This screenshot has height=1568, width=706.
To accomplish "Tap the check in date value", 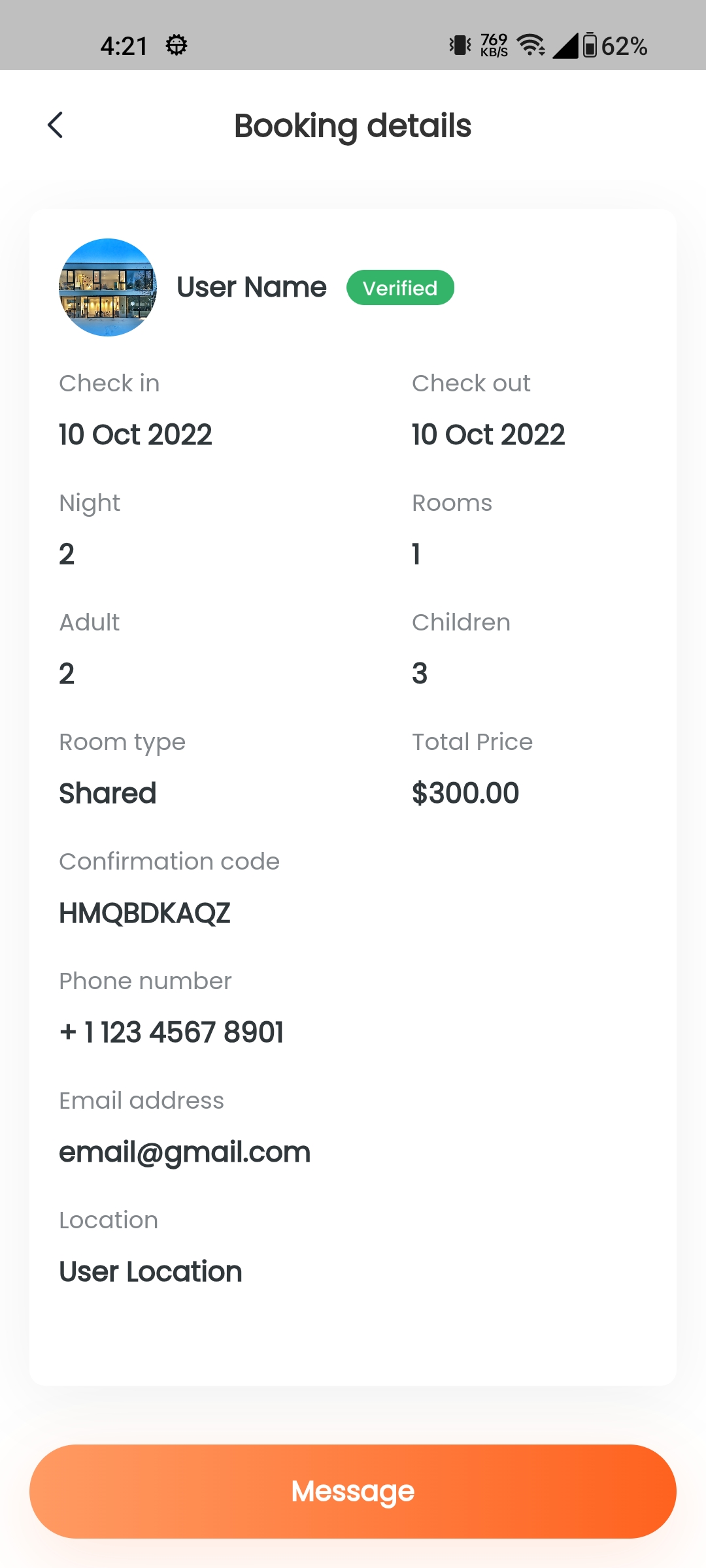I will tap(135, 435).
